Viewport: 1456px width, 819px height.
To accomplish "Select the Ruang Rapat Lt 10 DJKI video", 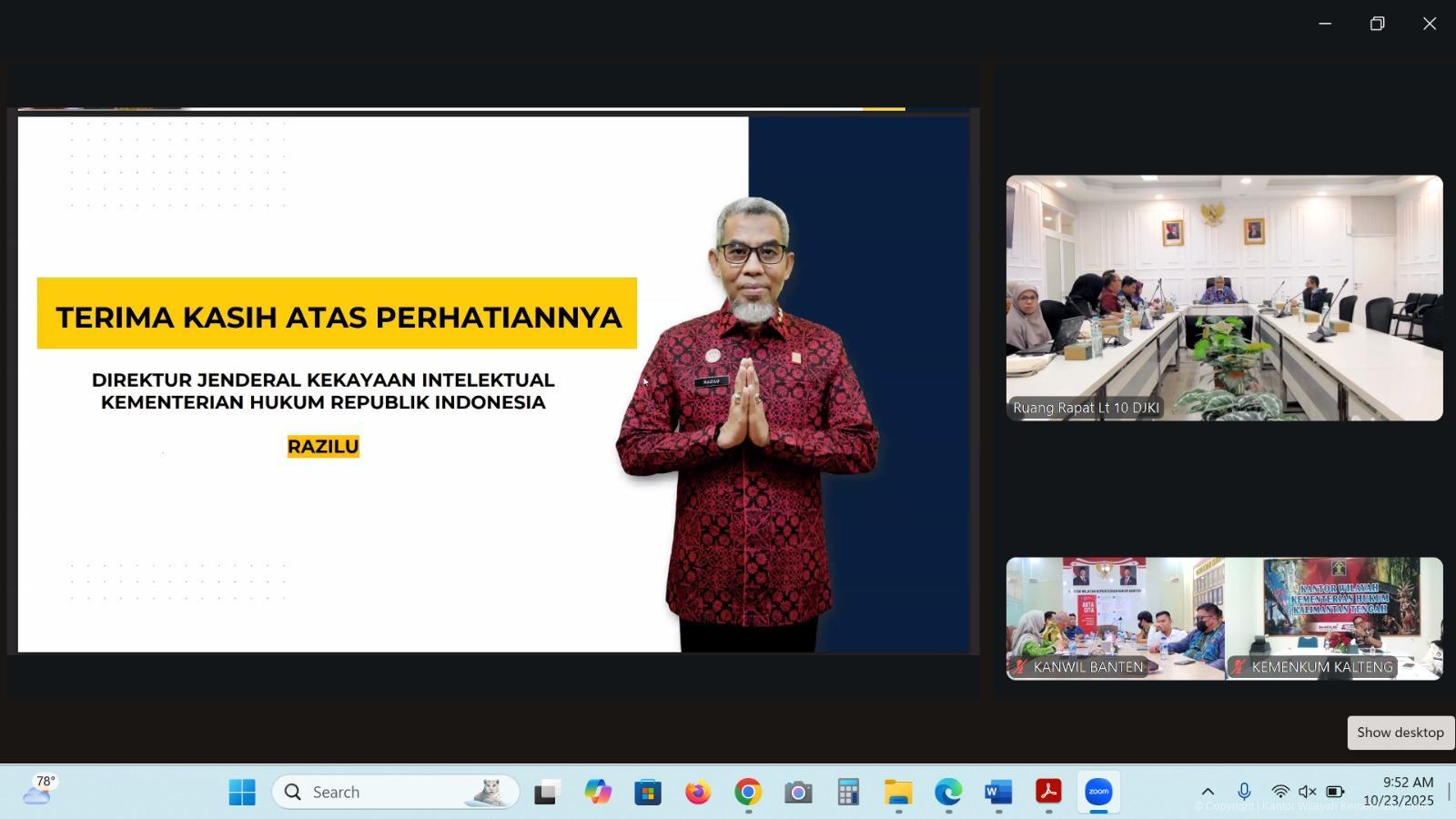I will click(x=1224, y=298).
